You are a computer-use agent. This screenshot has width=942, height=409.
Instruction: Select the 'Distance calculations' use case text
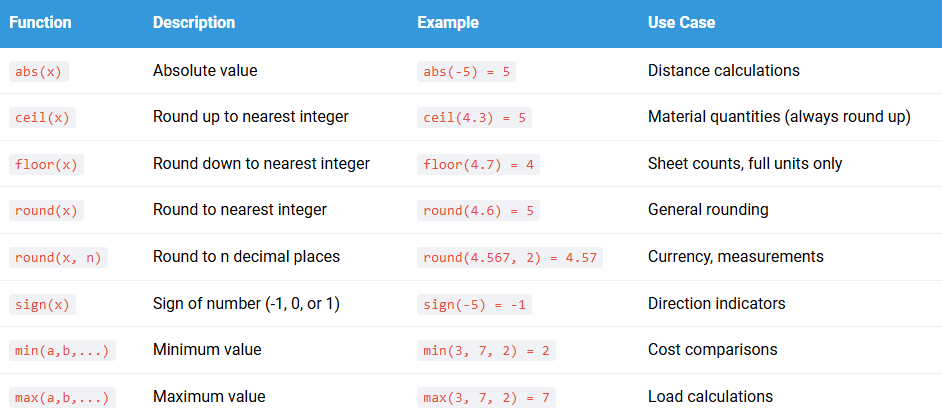coord(724,70)
